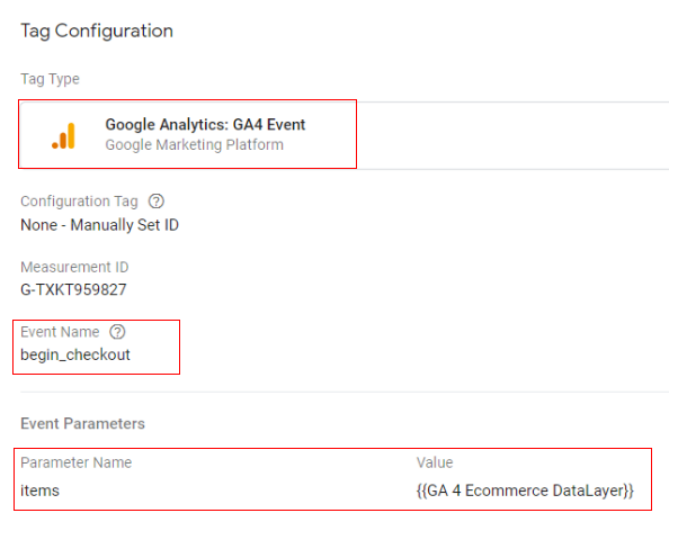Click the empty area right of tag type
The height and width of the screenshot is (535, 684).
click(x=513, y=136)
